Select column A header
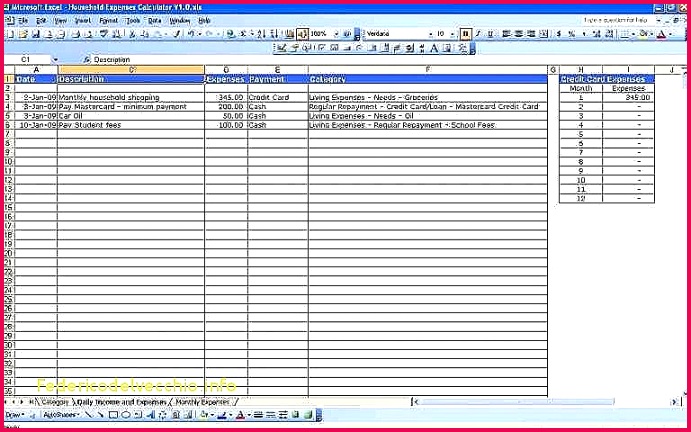The image size is (691, 432). (x=36, y=70)
